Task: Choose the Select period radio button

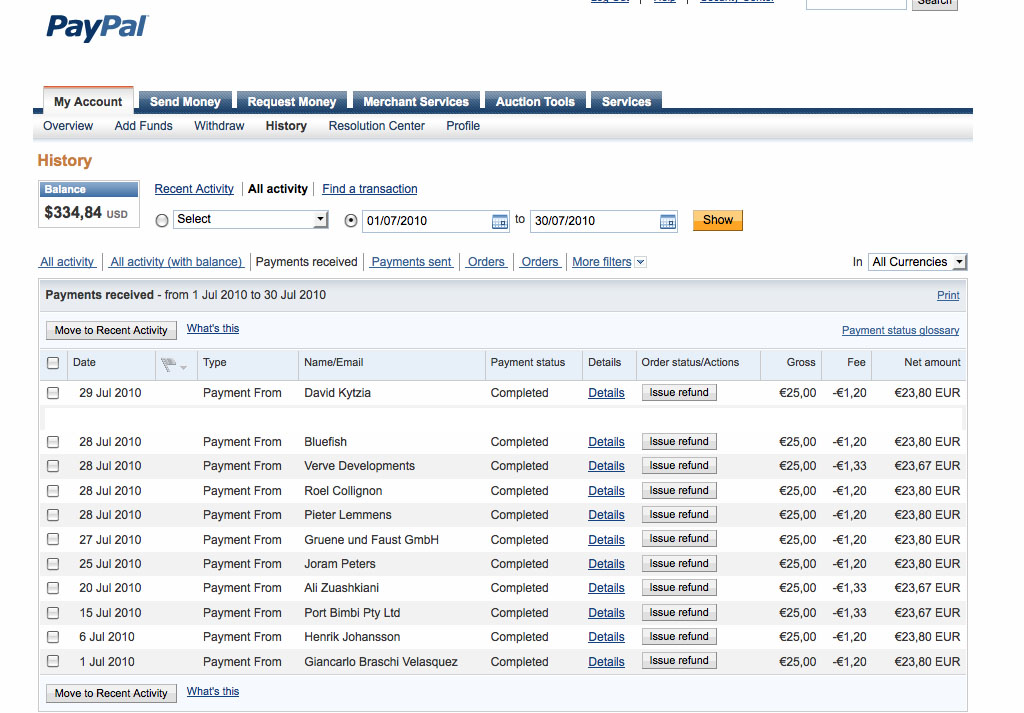Action: pyautogui.click(x=162, y=221)
